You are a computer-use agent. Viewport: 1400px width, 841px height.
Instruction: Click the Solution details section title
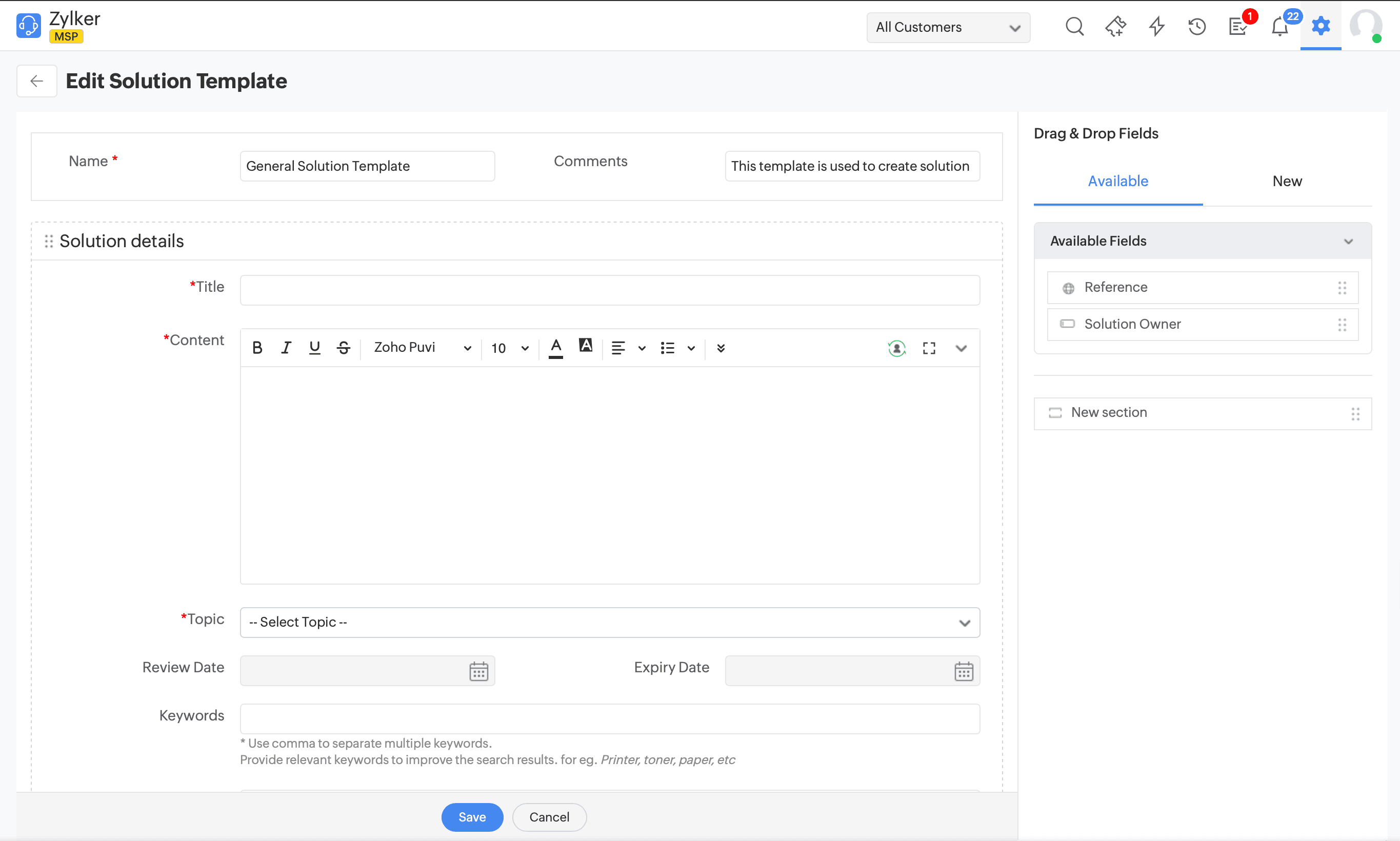pos(121,242)
